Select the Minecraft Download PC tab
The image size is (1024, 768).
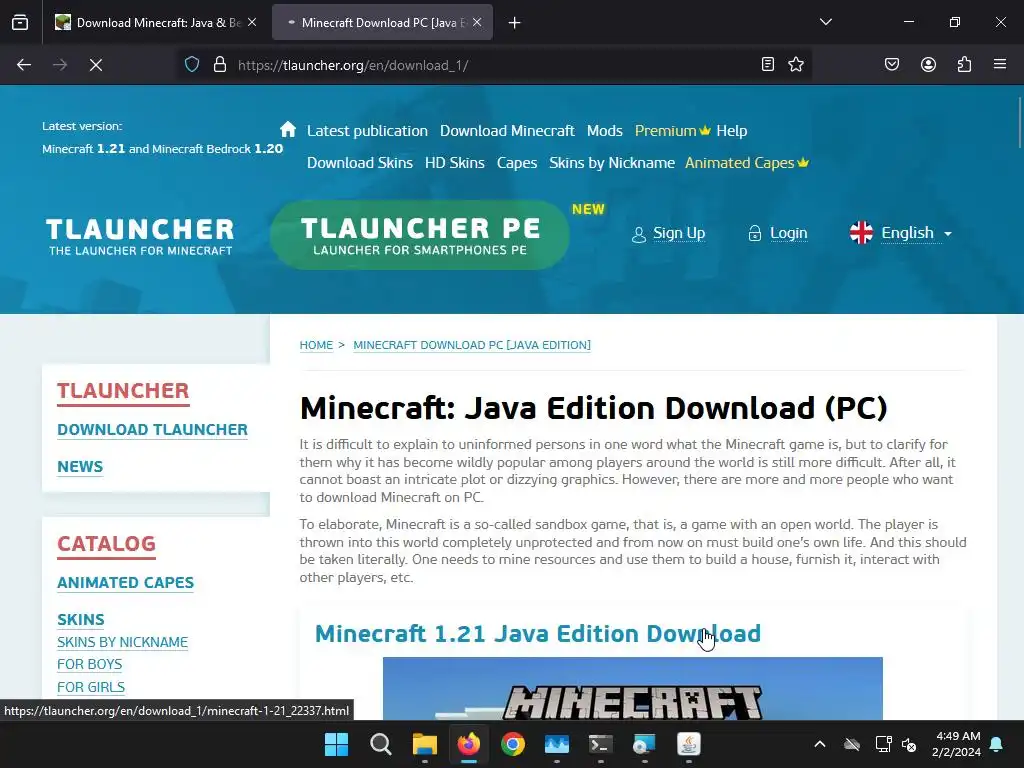pos(382,22)
